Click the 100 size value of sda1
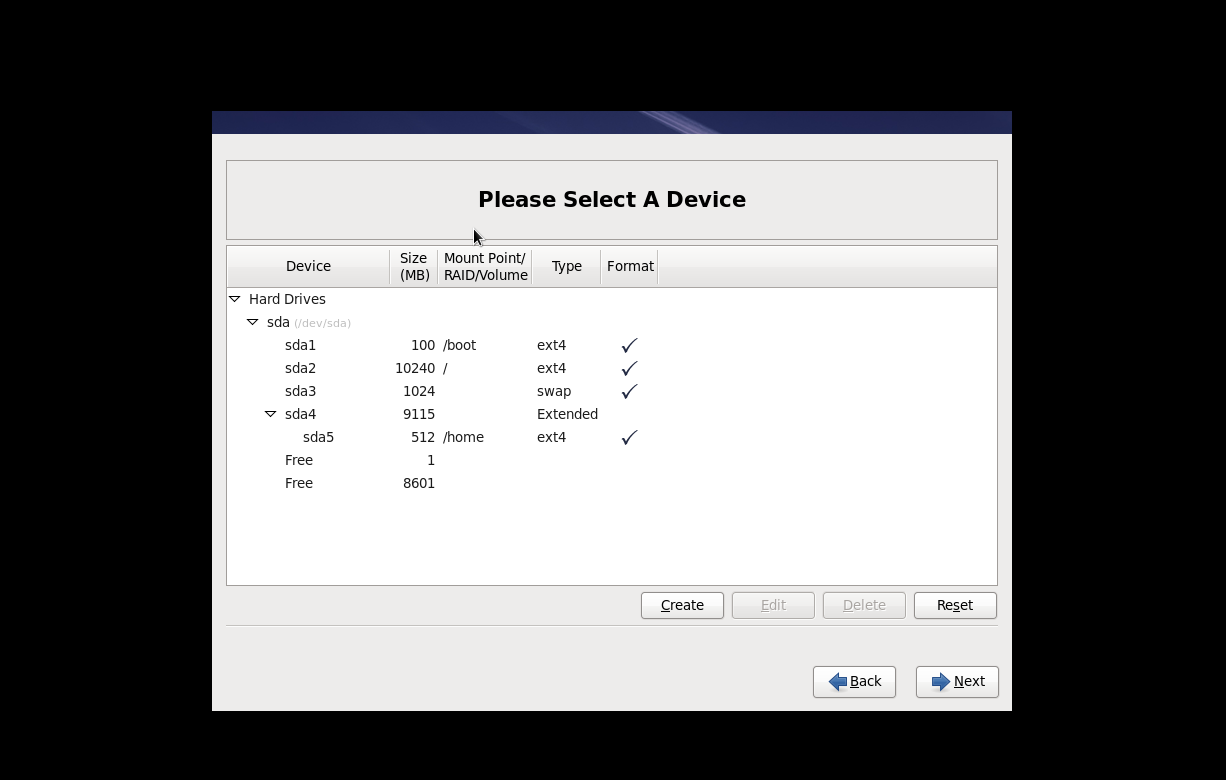 coord(423,345)
